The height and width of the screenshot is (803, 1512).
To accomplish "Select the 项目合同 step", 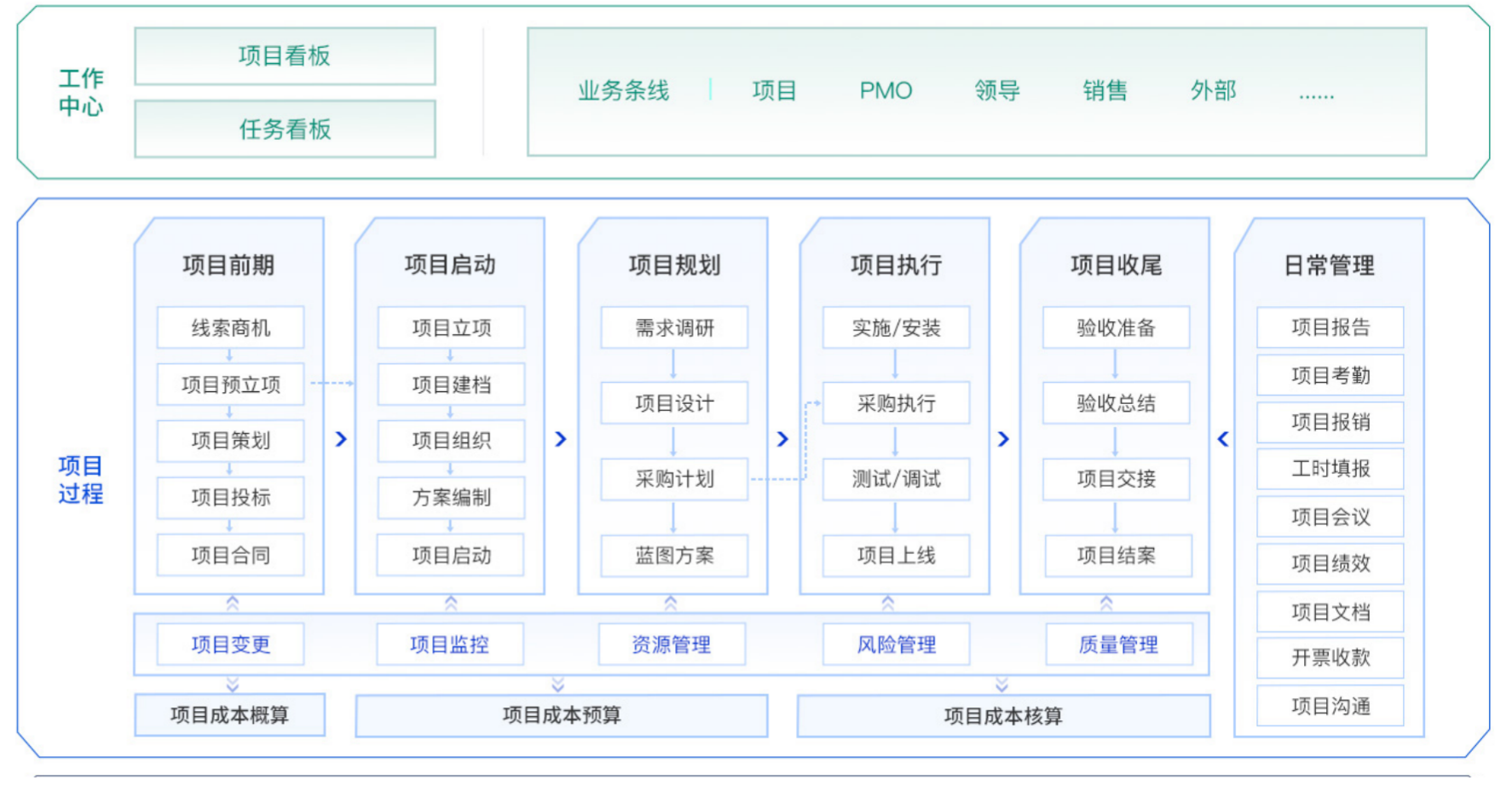I will [231, 556].
